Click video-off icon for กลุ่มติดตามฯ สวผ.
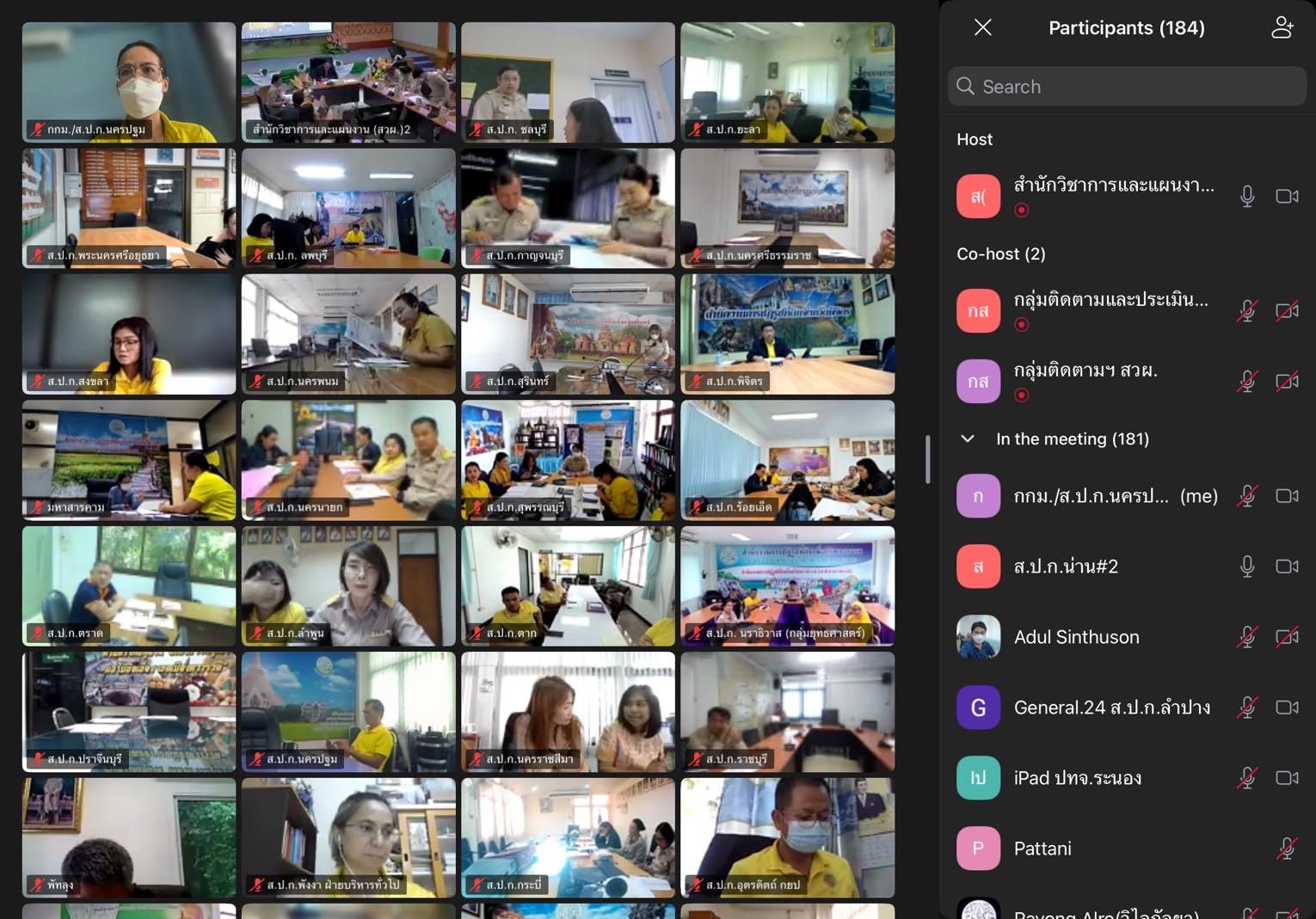Image resolution: width=1316 pixels, height=919 pixels. click(1287, 382)
